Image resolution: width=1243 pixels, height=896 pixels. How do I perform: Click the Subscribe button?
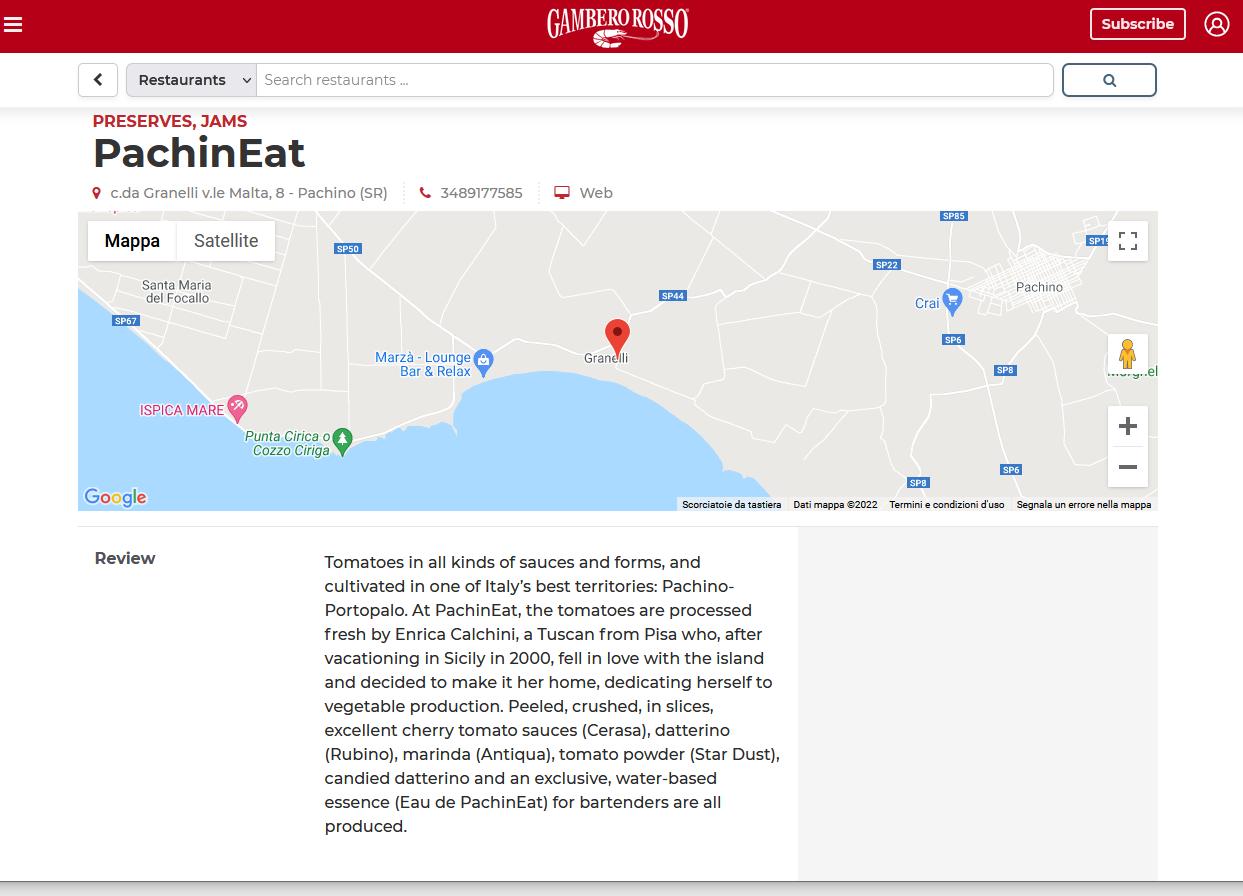pyautogui.click(x=1137, y=24)
